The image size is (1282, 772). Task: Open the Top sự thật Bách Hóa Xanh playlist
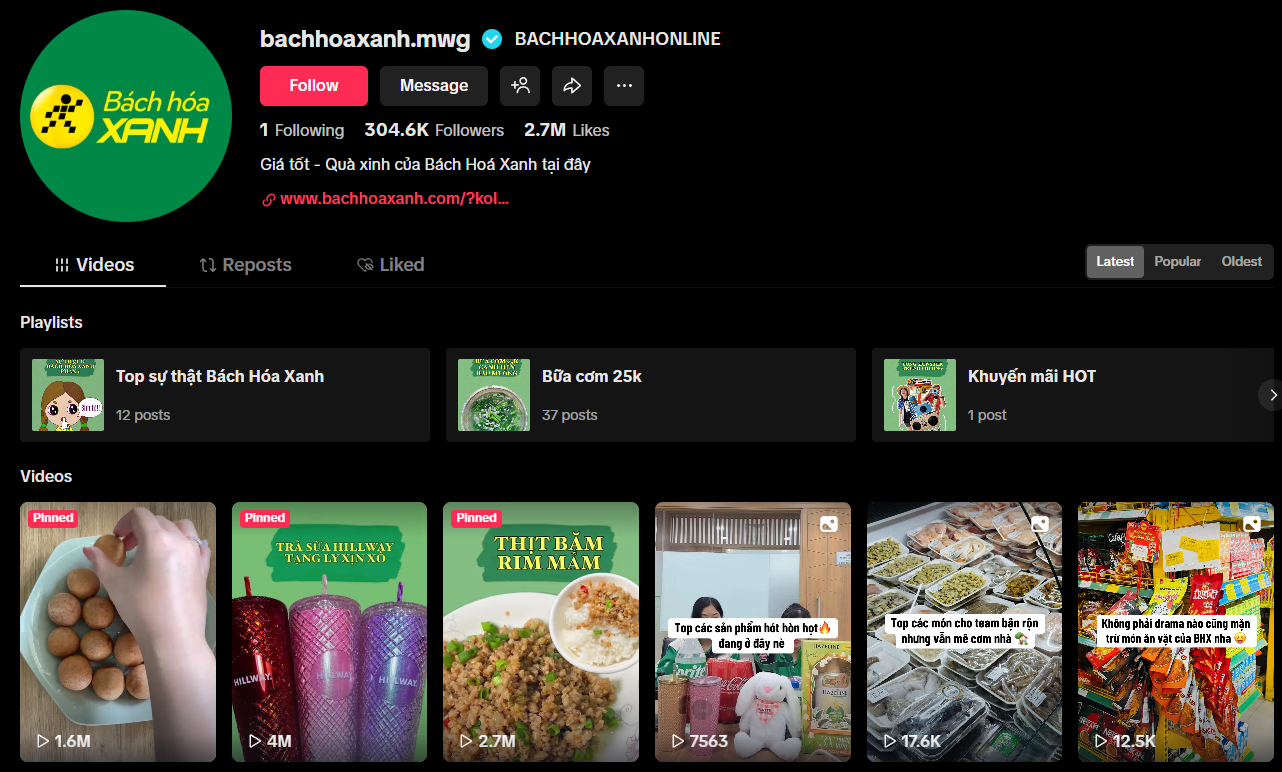pos(225,395)
